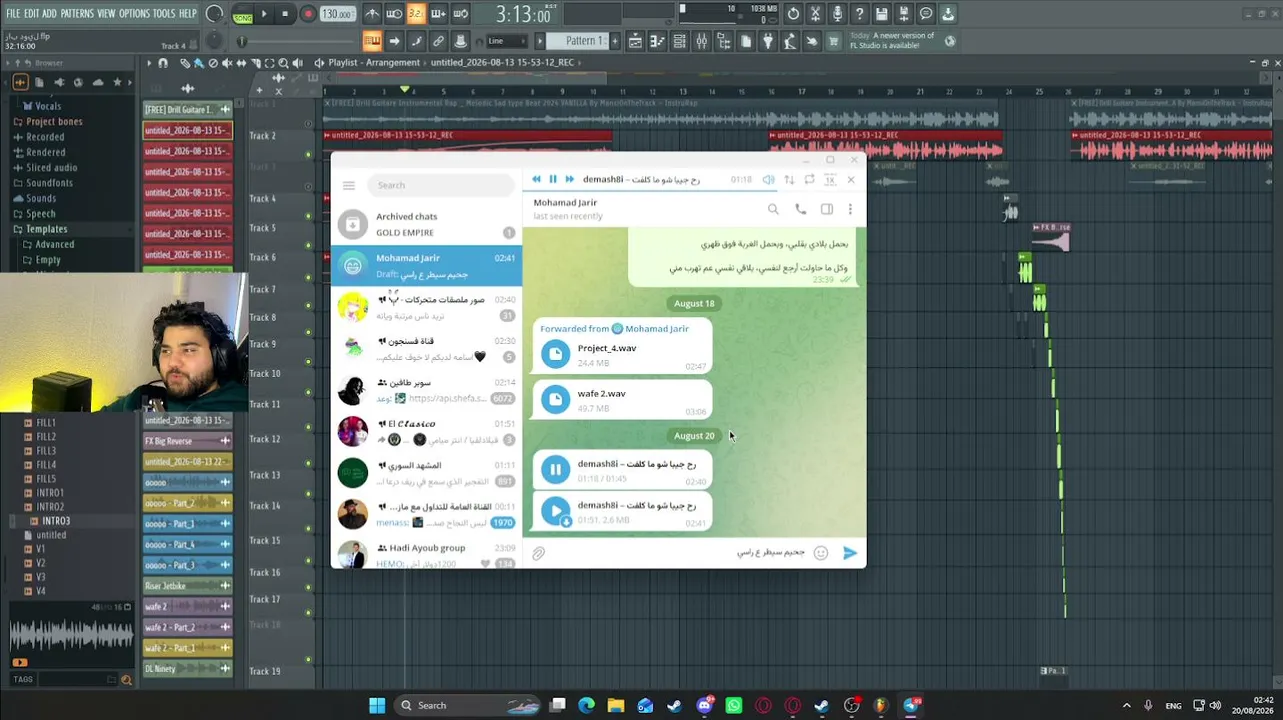Open the TOOLS menu
The image size is (1283, 720).
pyautogui.click(x=164, y=13)
